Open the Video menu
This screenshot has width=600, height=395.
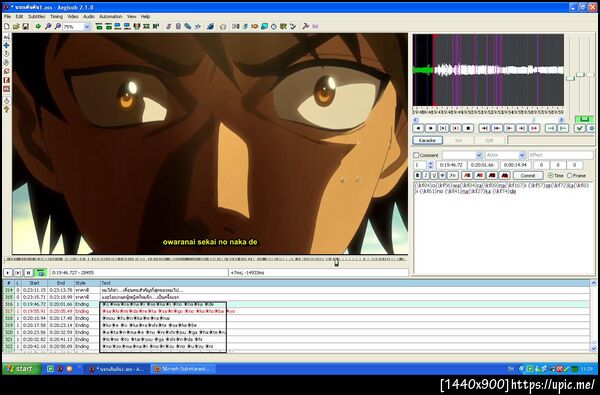tap(73, 17)
